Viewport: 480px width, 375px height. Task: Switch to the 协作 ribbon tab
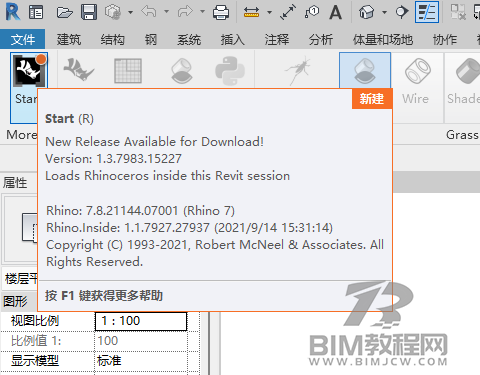coord(445,40)
